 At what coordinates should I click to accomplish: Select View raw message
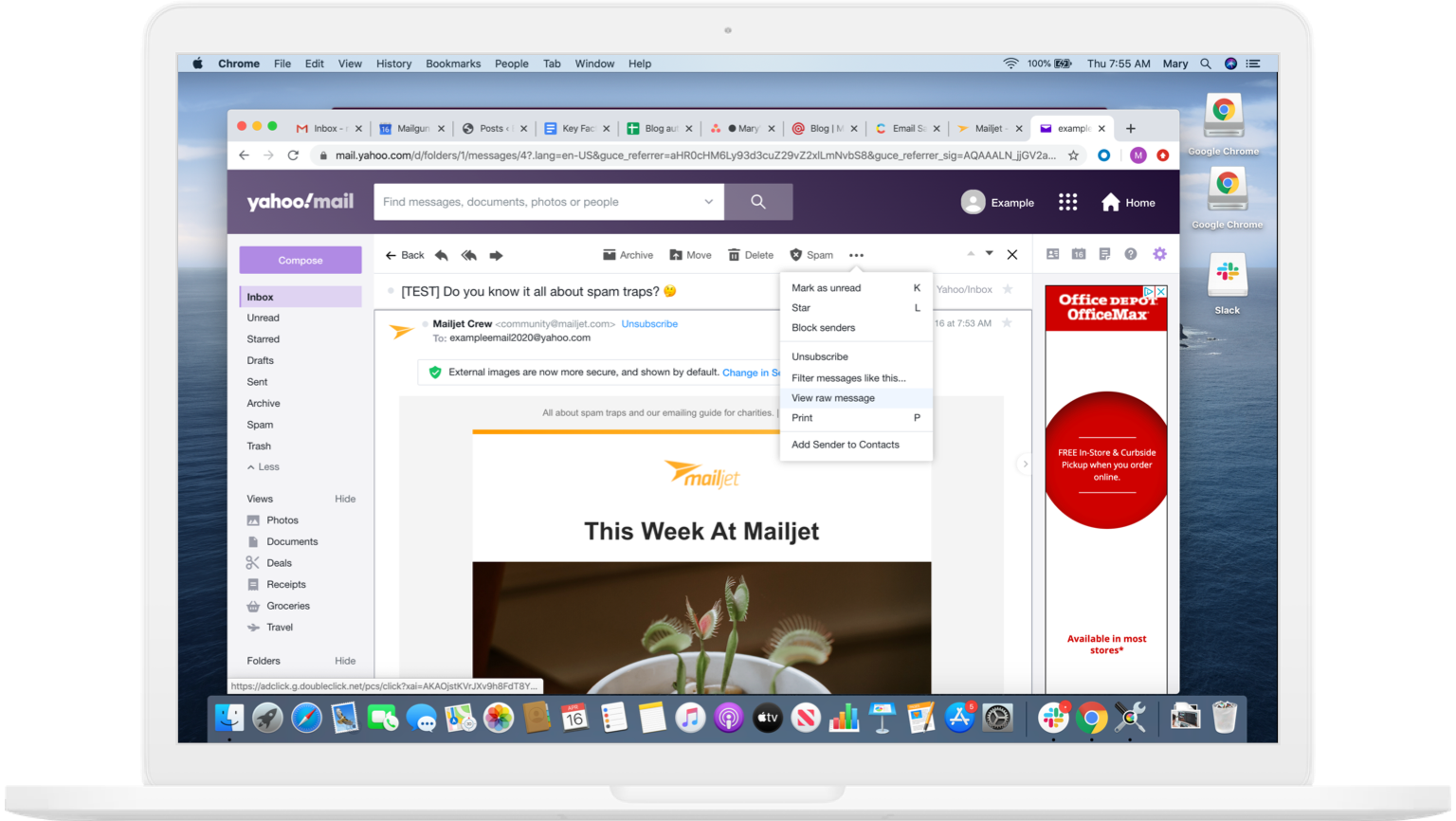click(856, 398)
